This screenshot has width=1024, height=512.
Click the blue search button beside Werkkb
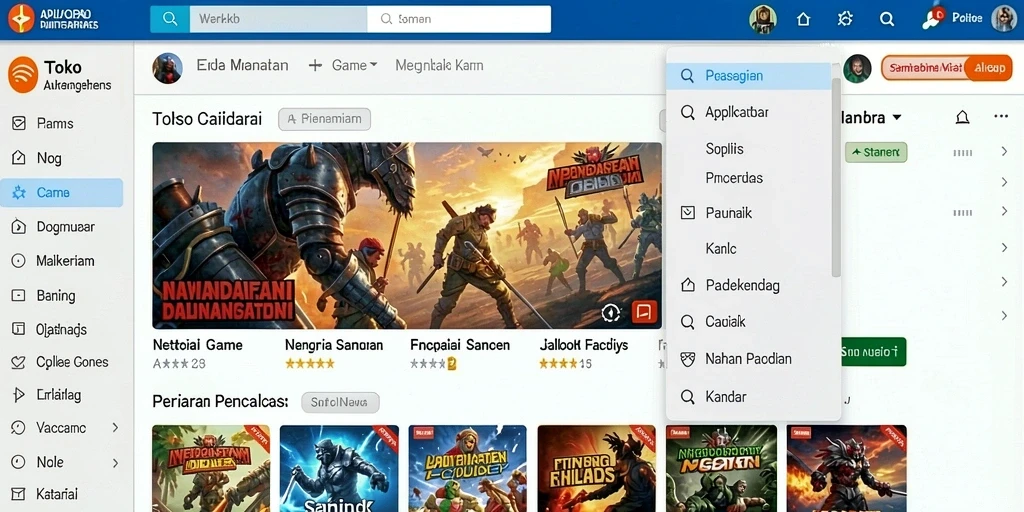[x=170, y=19]
